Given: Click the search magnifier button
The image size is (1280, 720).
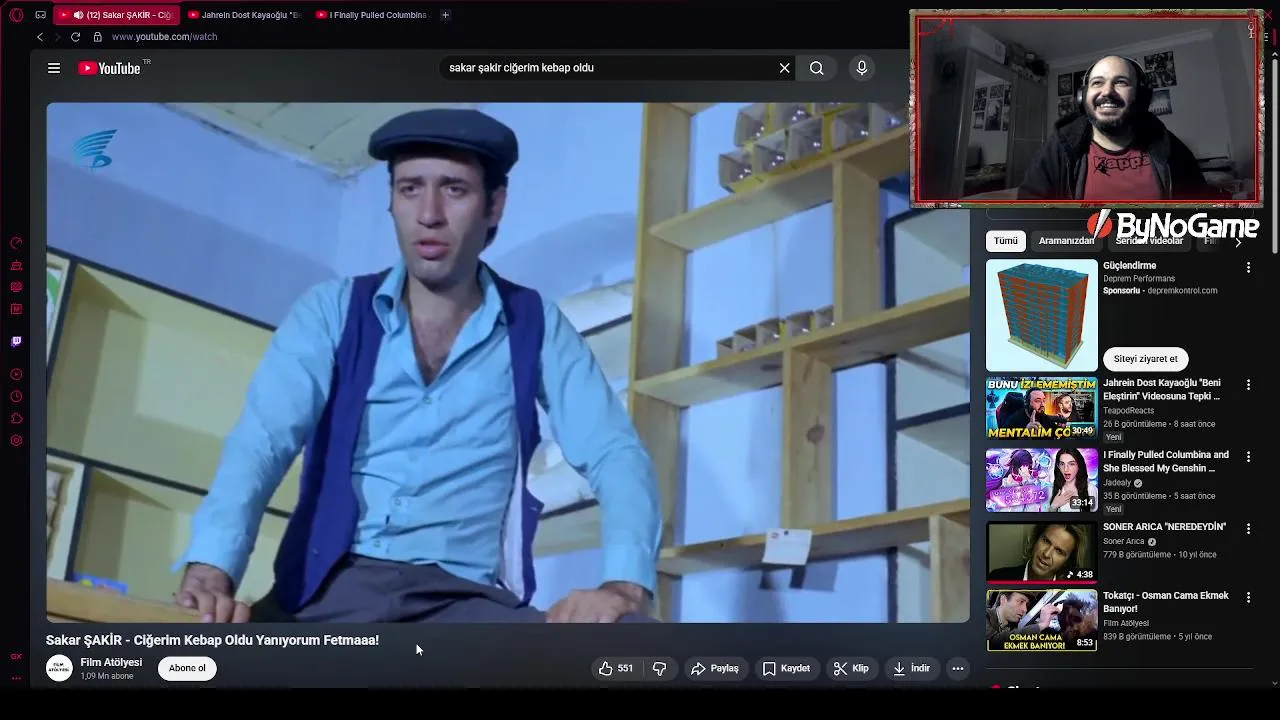Looking at the screenshot, I should tap(817, 68).
